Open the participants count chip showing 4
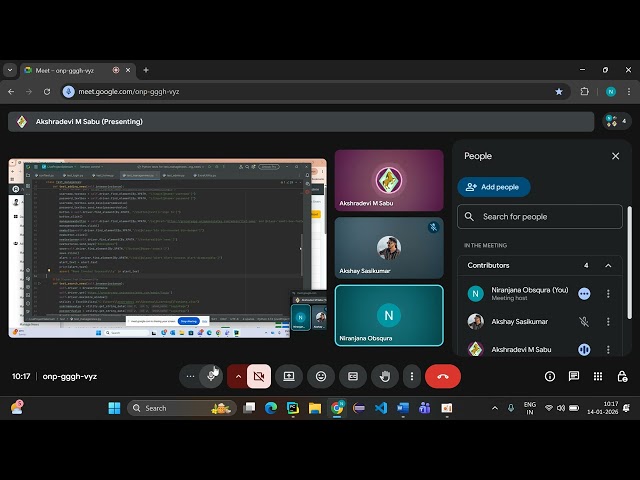This screenshot has height=480, width=640. coord(617,121)
